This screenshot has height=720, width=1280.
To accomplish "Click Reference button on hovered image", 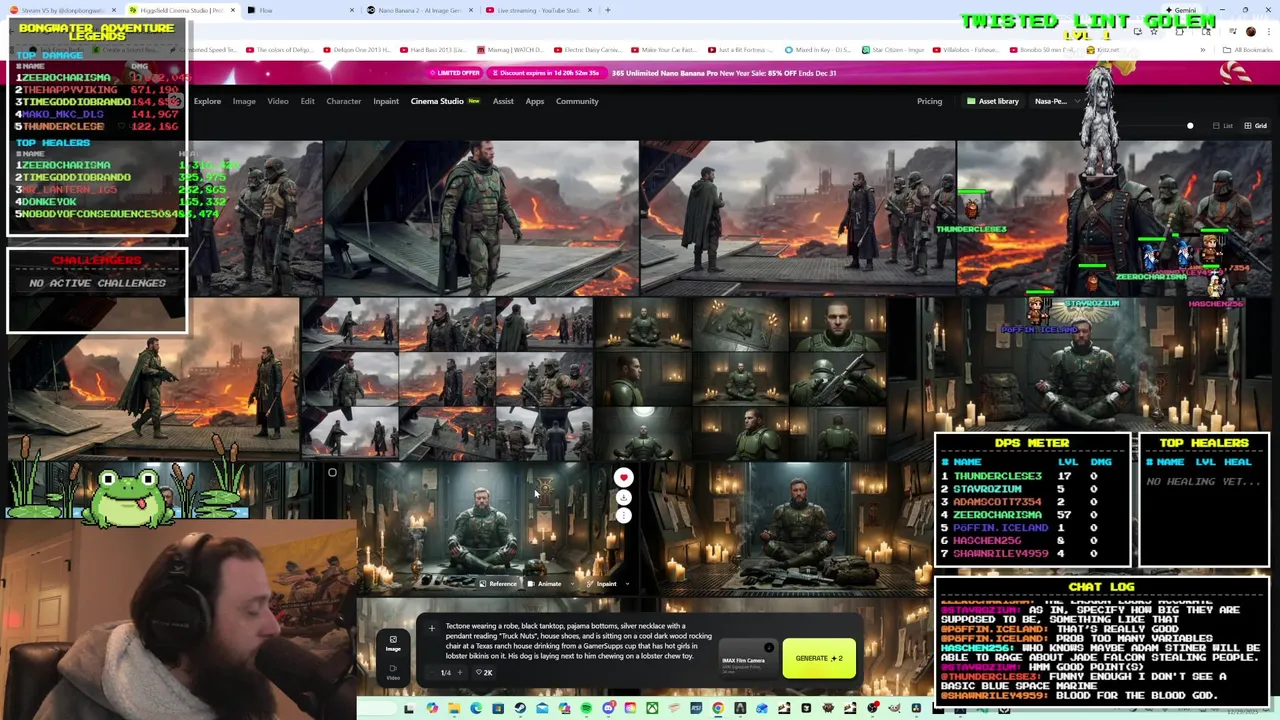I will tap(498, 584).
